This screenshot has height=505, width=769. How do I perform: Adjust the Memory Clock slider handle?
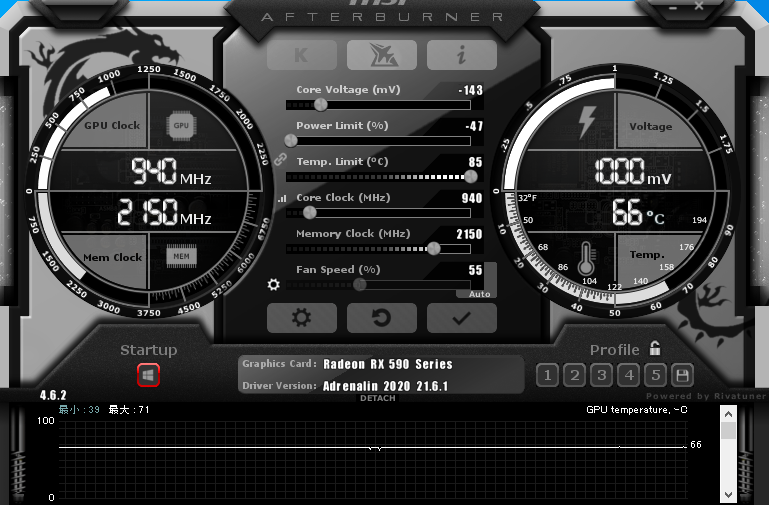point(434,249)
